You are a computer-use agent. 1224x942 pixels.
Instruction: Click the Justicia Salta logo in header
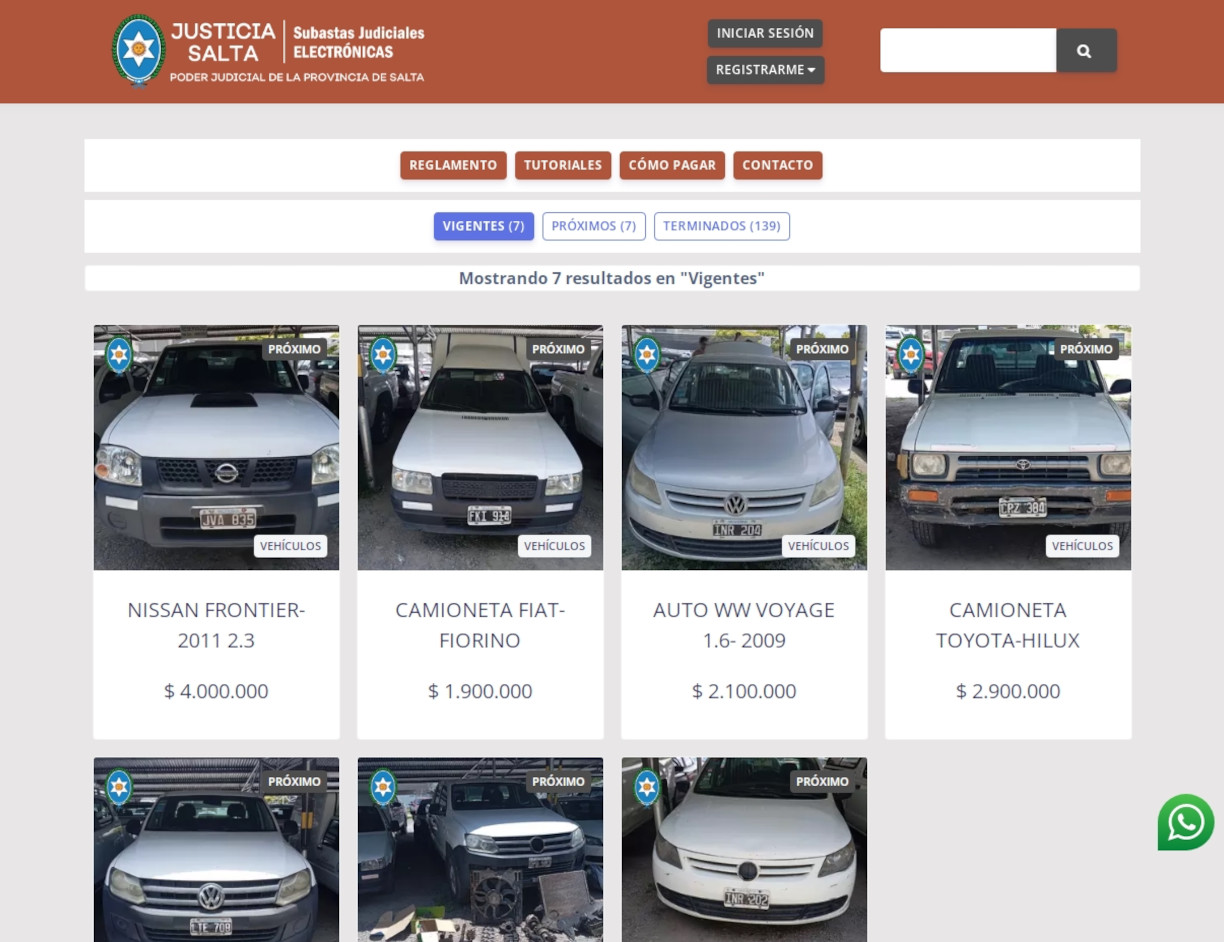[268, 50]
